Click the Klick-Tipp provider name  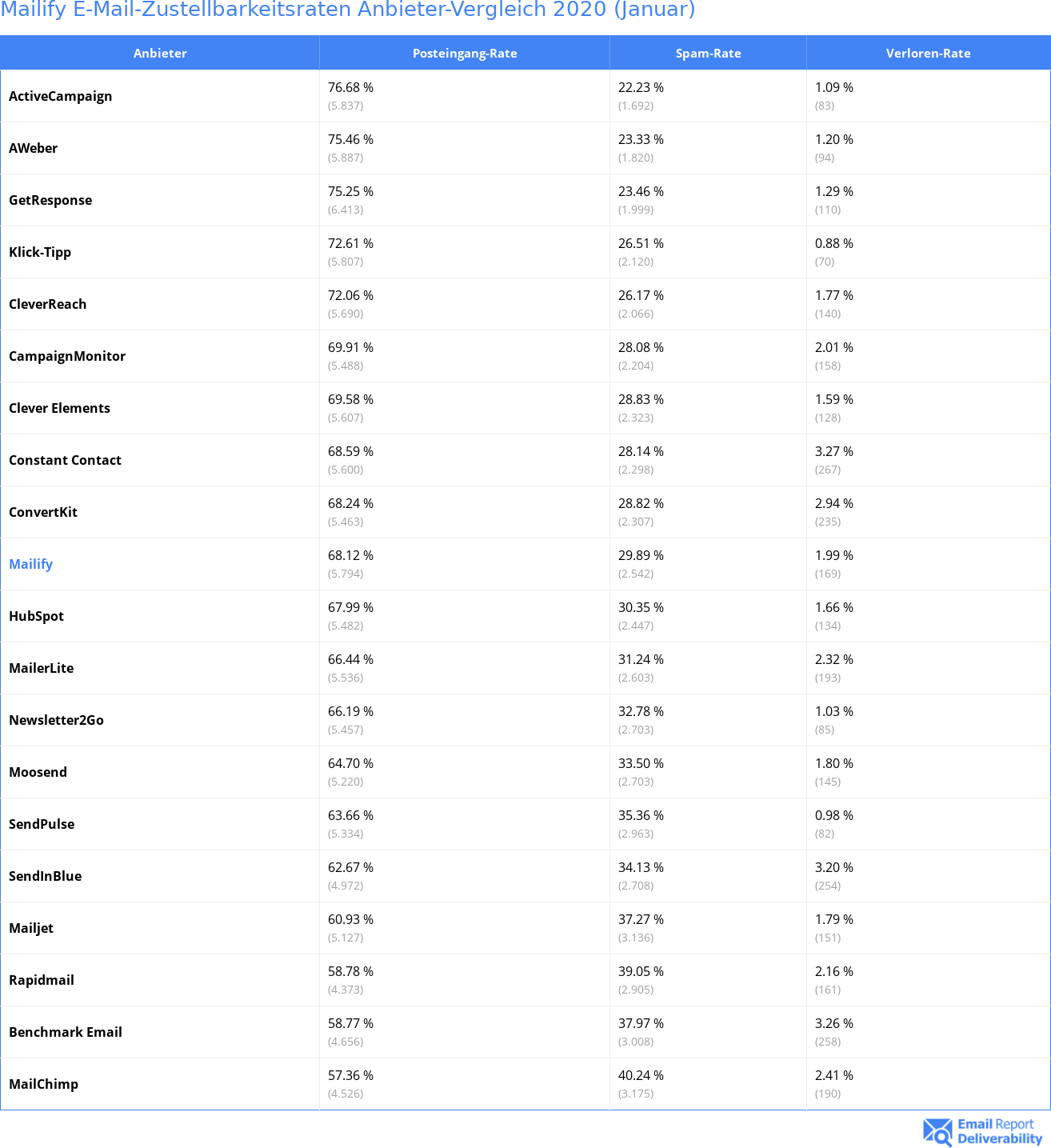point(40,252)
